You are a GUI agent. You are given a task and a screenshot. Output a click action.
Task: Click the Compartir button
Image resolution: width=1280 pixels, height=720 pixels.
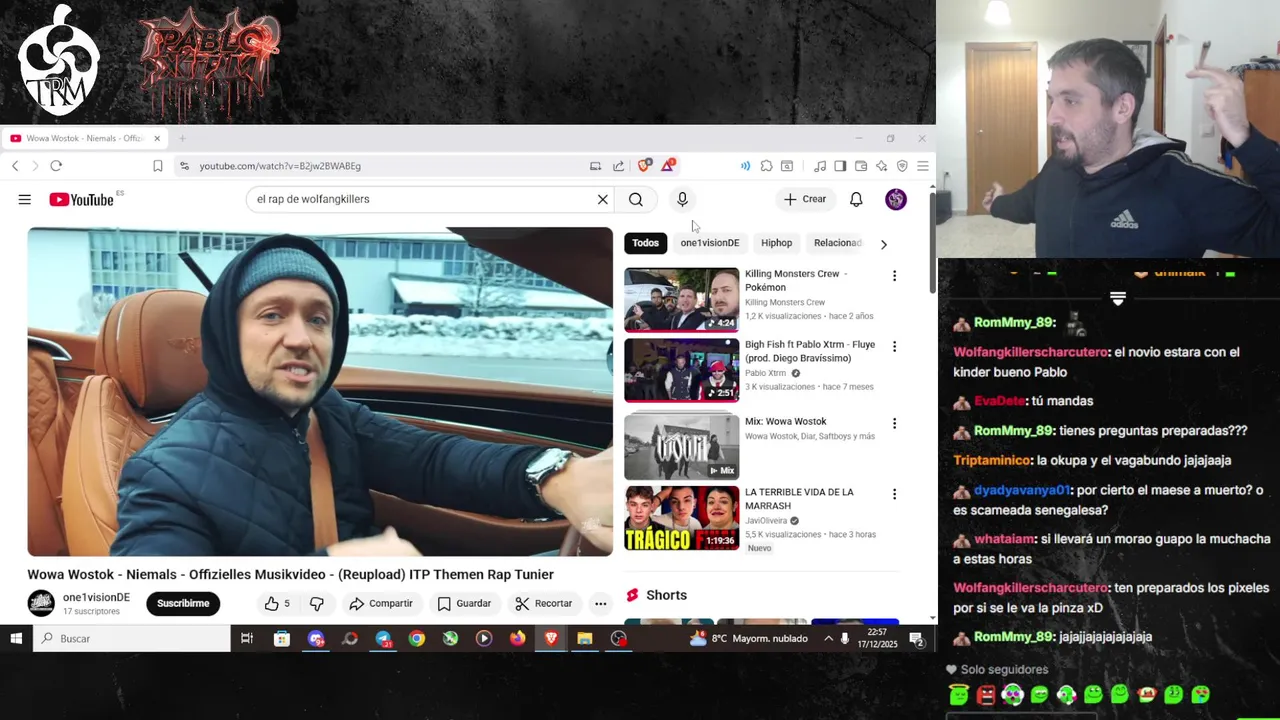(x=380, y=603)
